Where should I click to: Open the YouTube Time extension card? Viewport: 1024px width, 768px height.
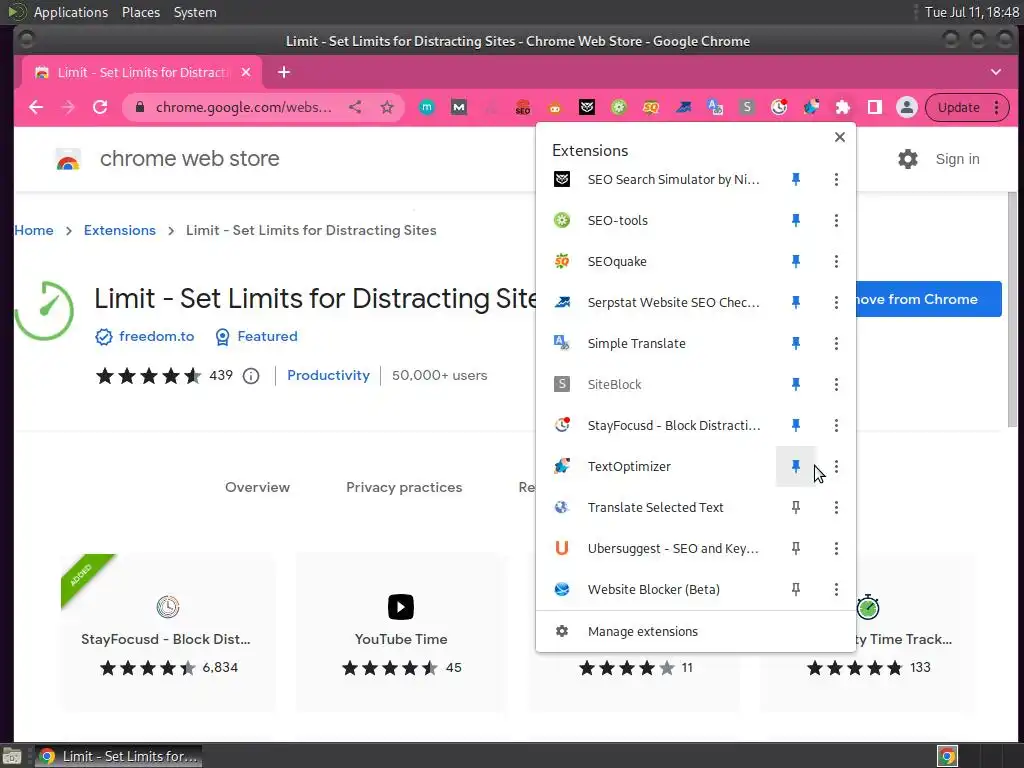coord(401,632)
